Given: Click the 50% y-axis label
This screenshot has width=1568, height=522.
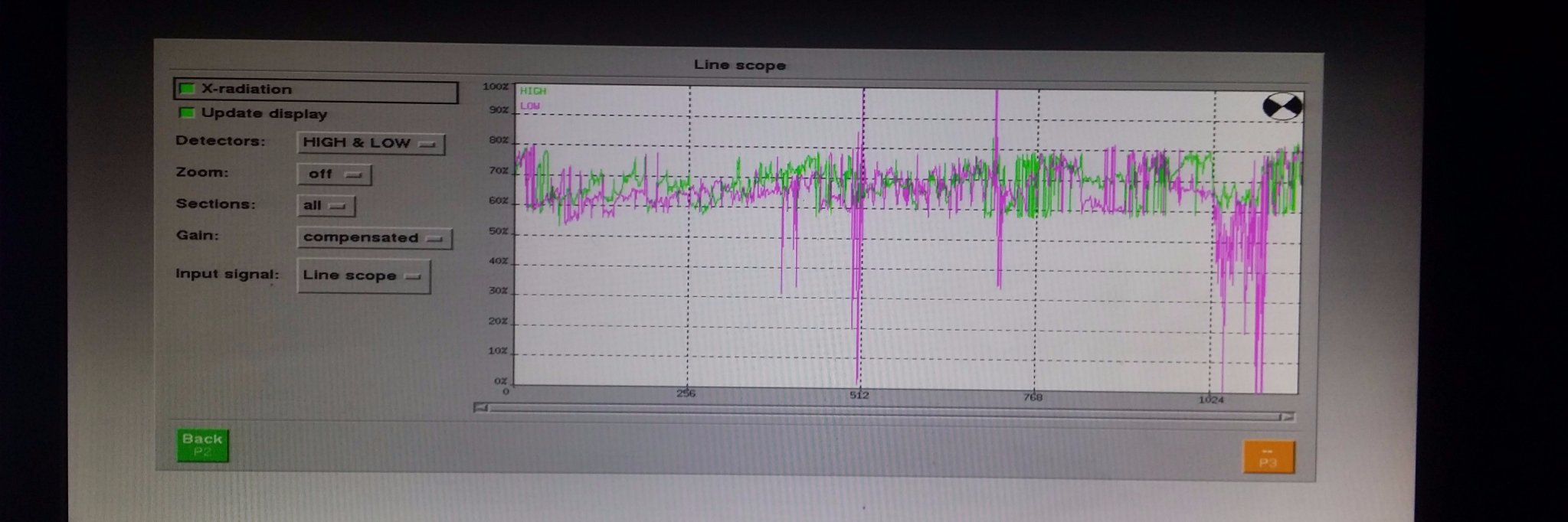Looking at the screenshot, I should 499,231.
